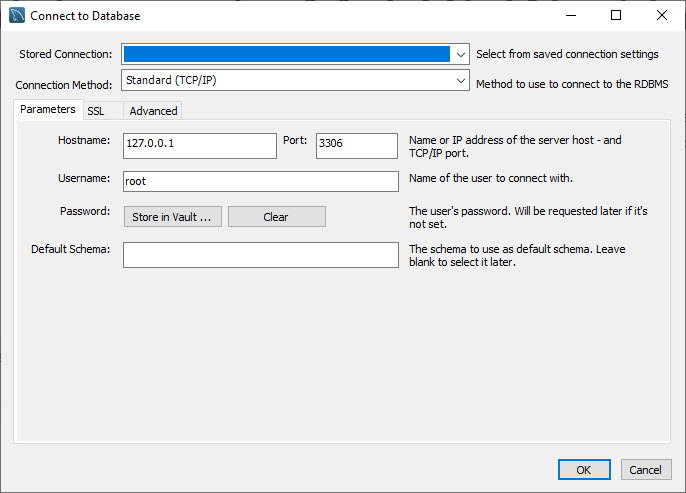This screenshot has height=493, width=686.
Task: Click the Store in Vault button
Action: (x=173, y=217)
